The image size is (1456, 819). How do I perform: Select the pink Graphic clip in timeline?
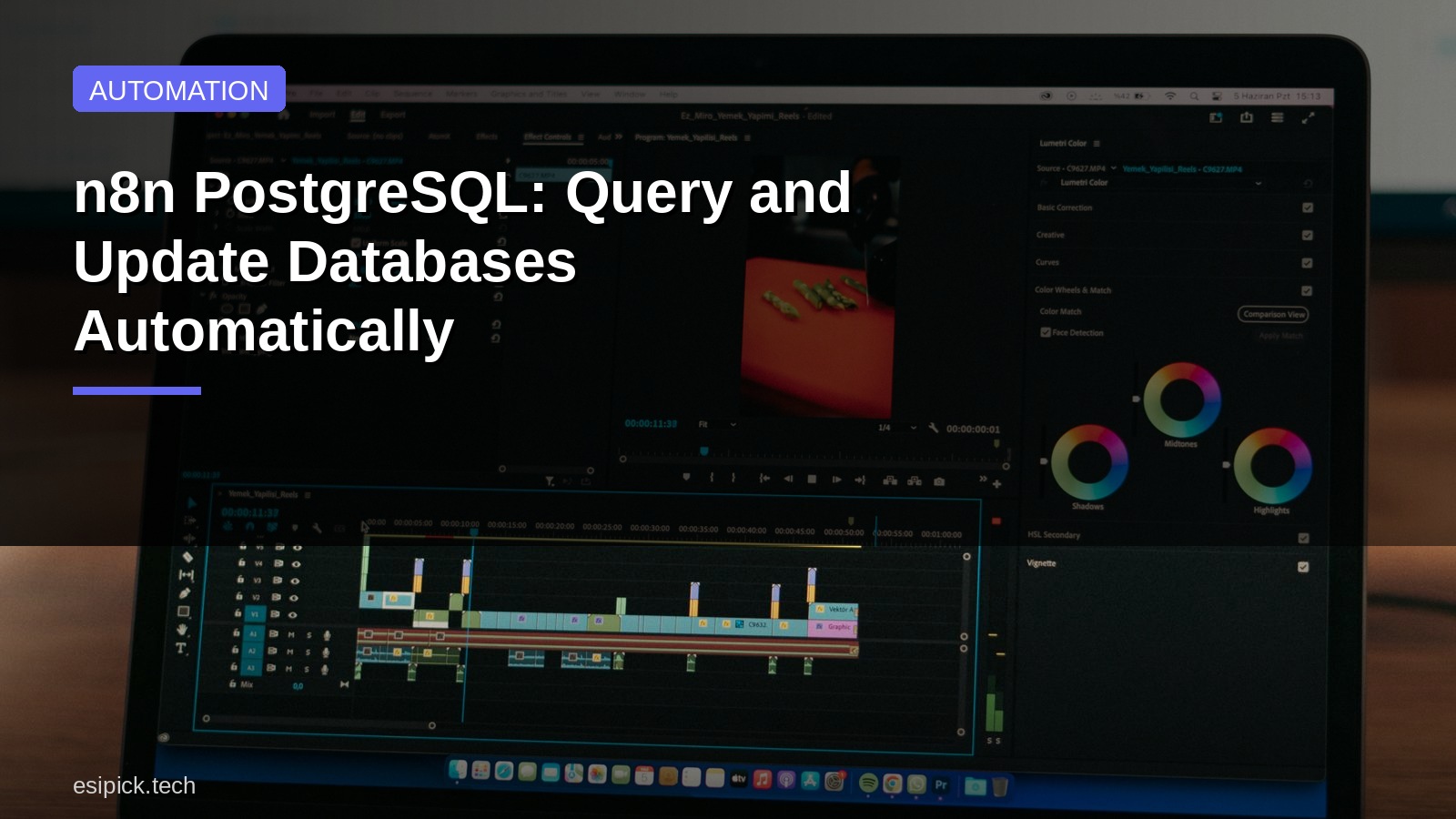834,627
